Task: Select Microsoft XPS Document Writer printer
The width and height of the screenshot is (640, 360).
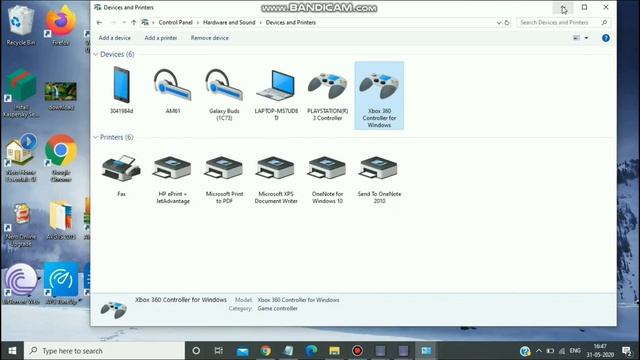Action: [276, 179]
